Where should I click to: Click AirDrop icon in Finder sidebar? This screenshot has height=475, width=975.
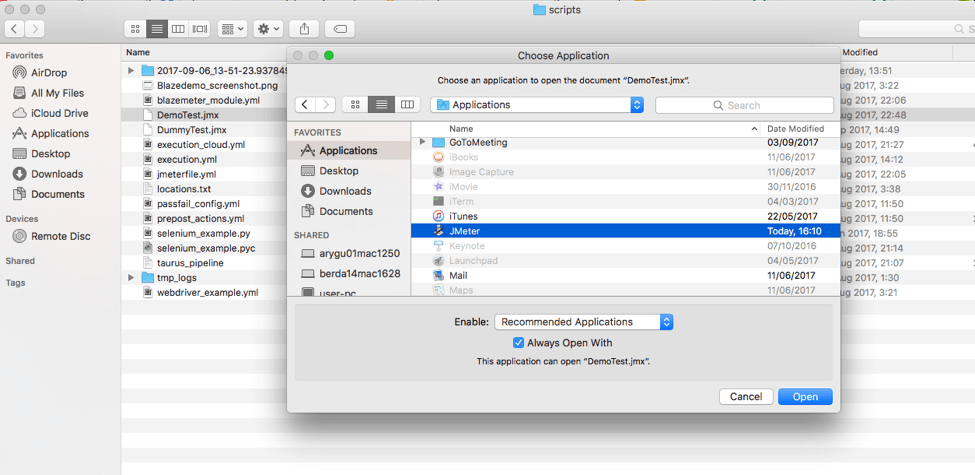pyautogui.click(x=19, y=73)
